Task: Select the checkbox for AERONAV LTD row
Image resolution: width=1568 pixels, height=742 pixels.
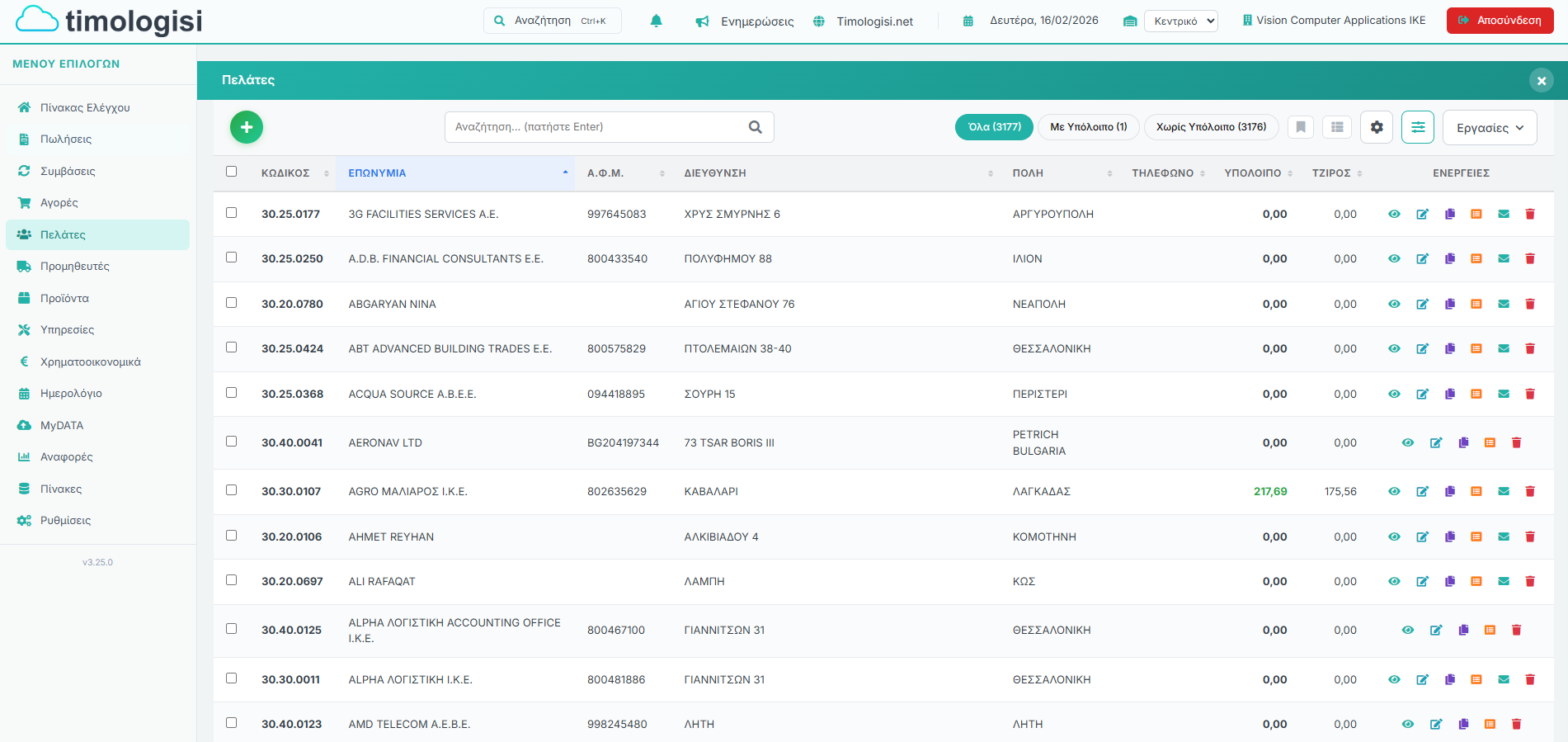Action: click(x=231, y=442)
